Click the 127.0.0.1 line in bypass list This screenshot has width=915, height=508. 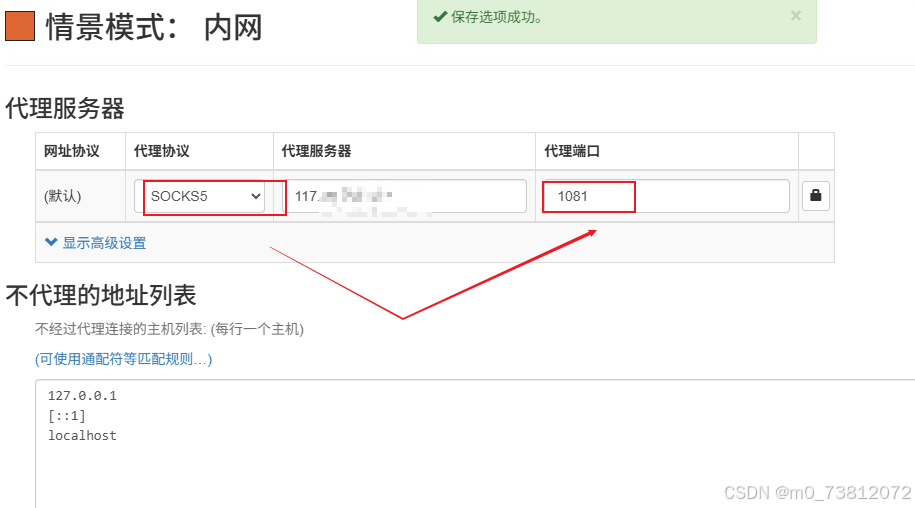click(82, 395)
